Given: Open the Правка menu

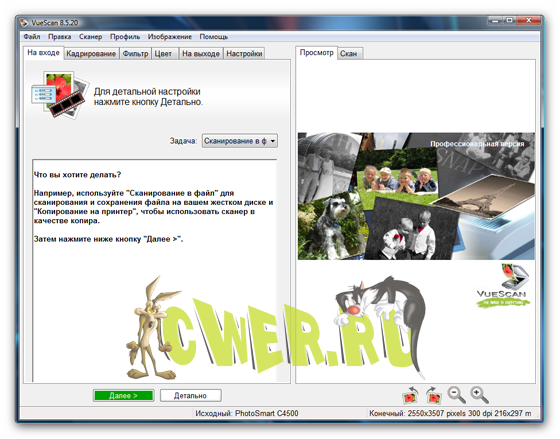Looking at the screenshot, I should (59, 36).
